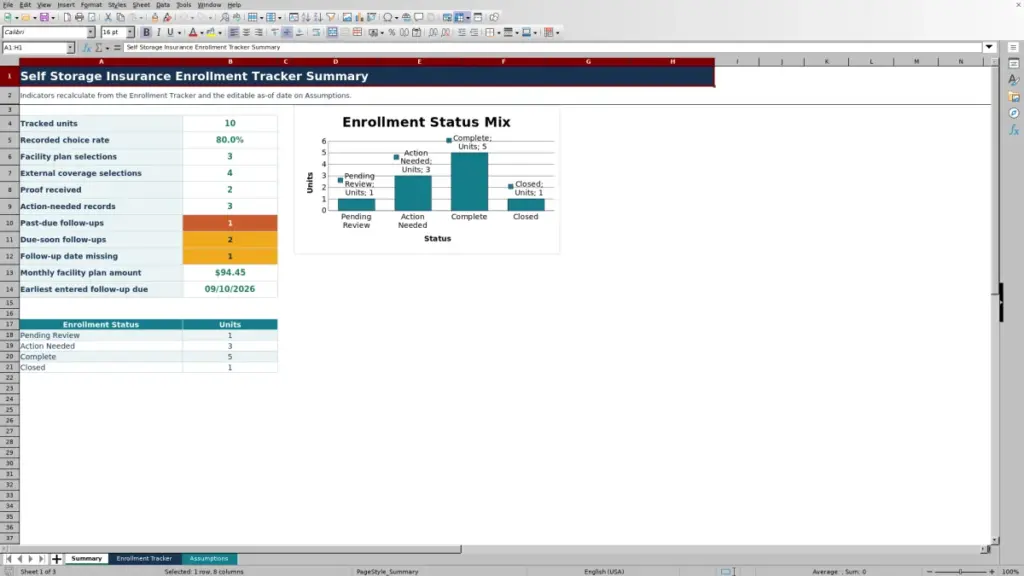Toggle Italic formatting
Screen dimensions: 1024x576
point(158,33)
